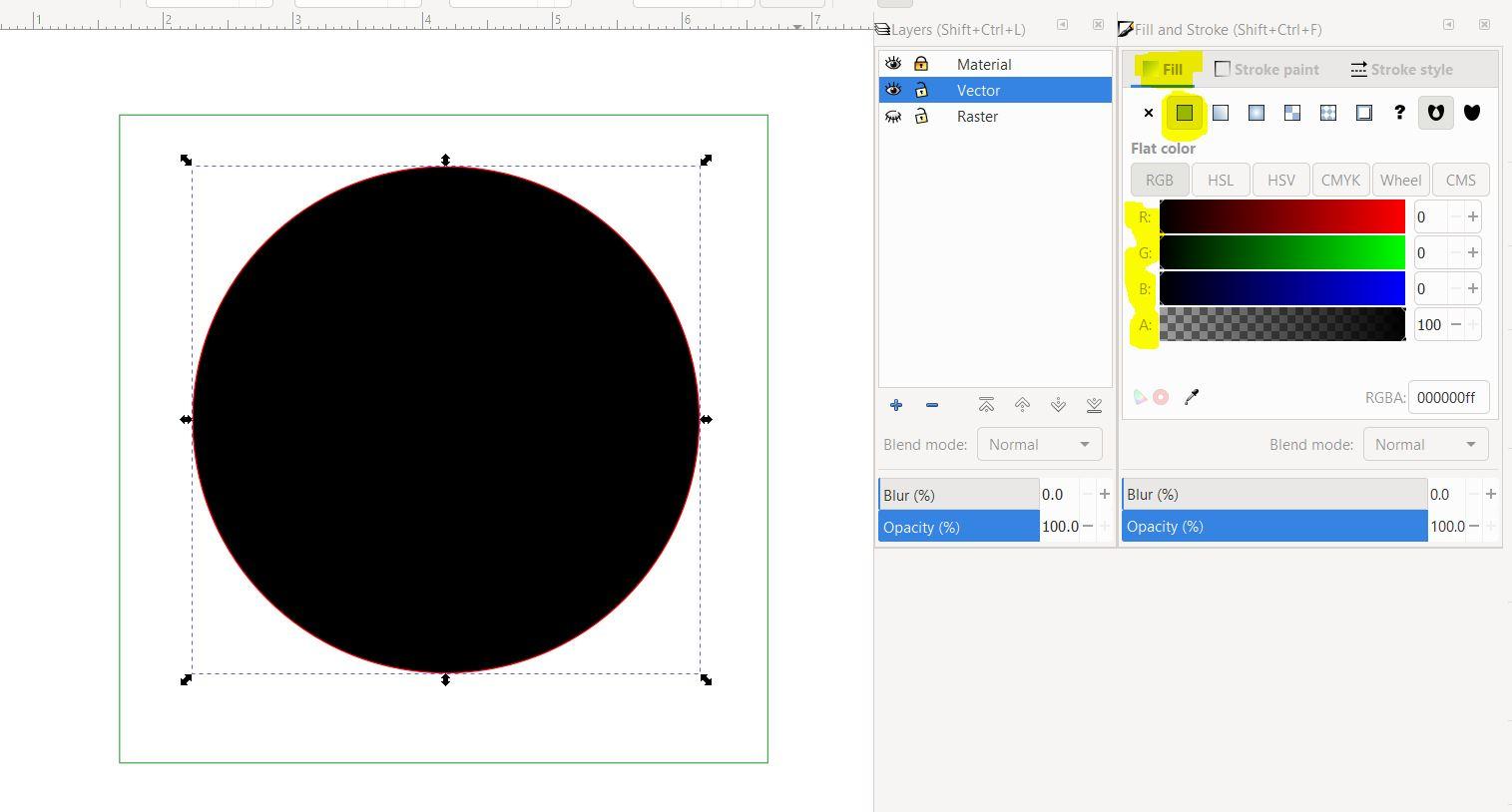Raise layer one step icon
This screenshot has height=812, width=1512.
(1022, 405)
